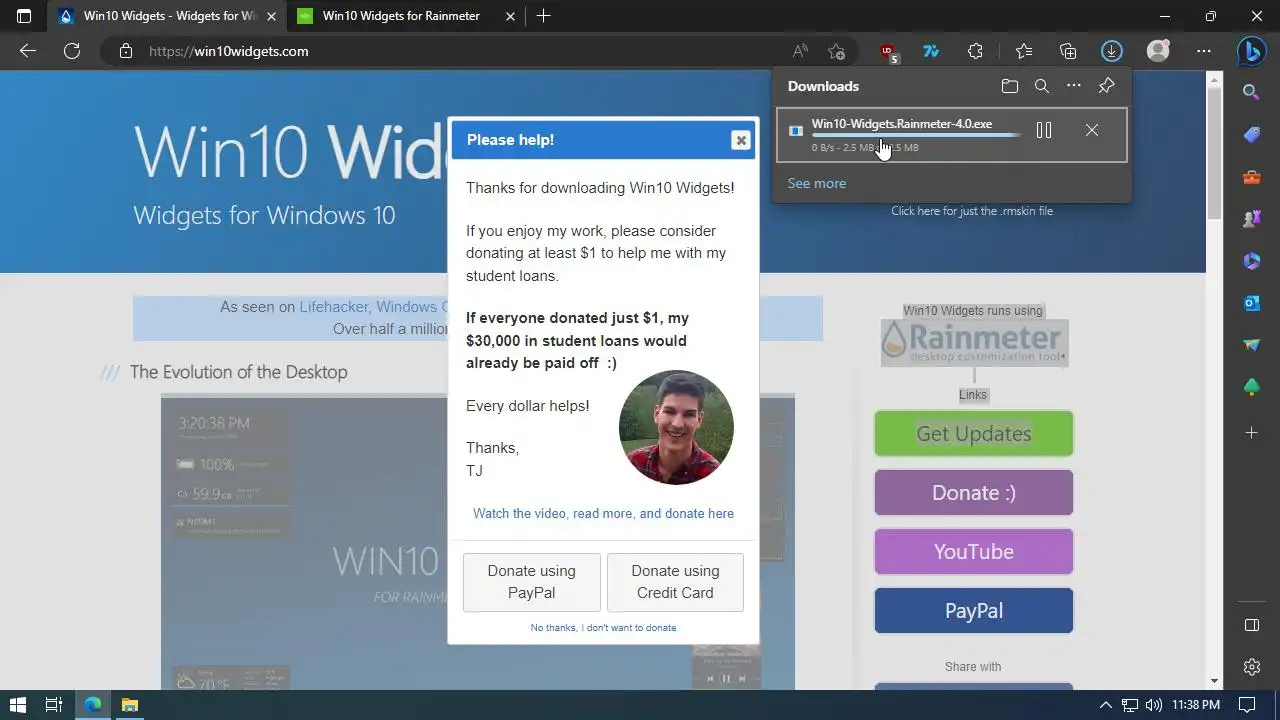1280x720 pixels.
Task: Open more options in Downloads panel
Action: pyautogui.click(x=1074, y=86)
